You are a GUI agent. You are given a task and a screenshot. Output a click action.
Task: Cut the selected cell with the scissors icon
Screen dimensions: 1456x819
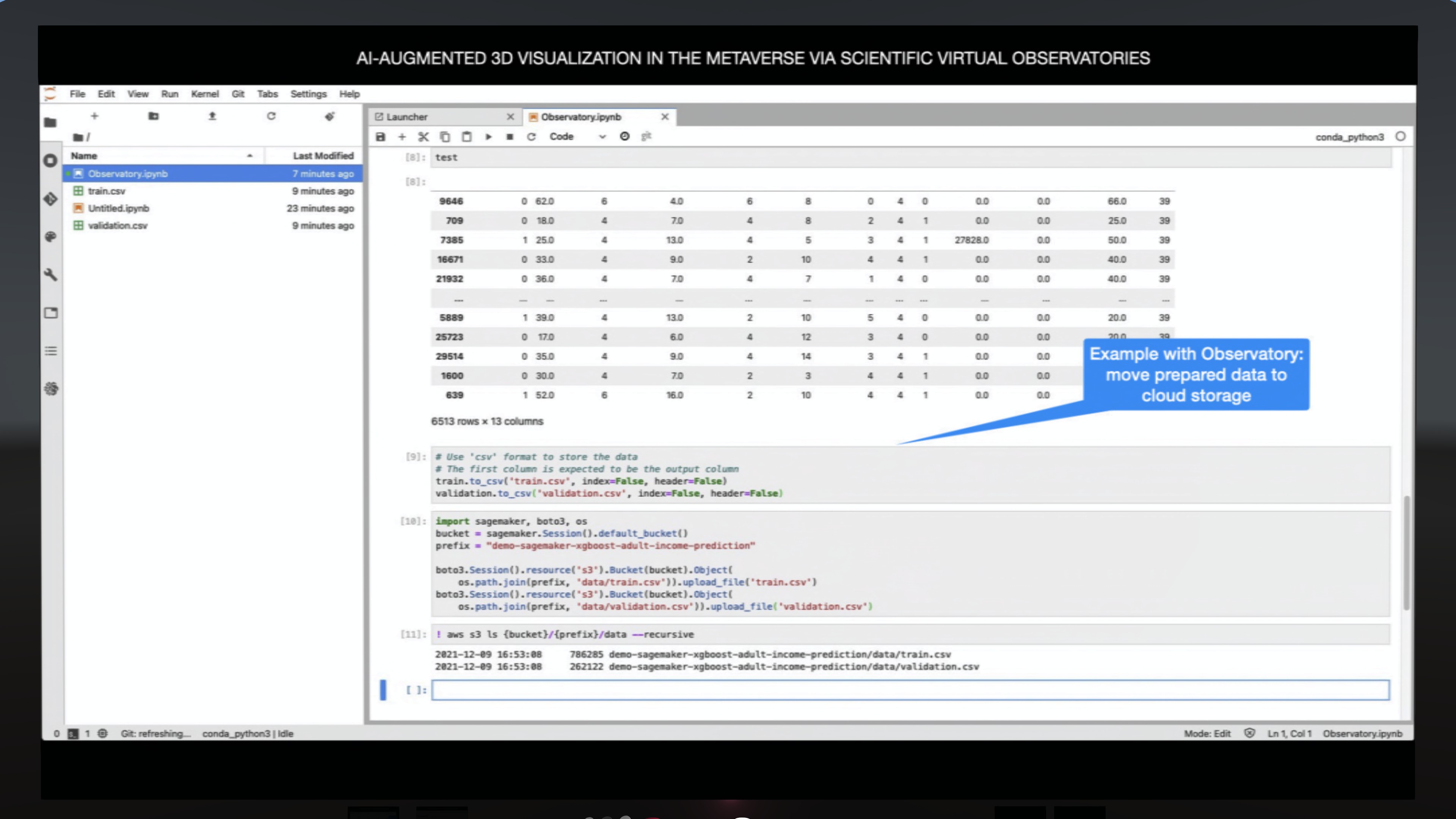424,137
